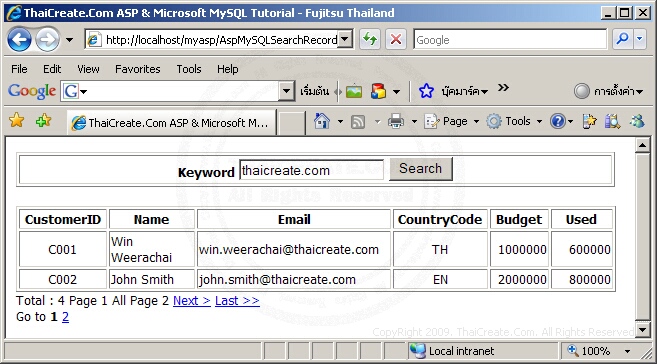
Task: Go forward with the Forward arrow button
Action: pyautogui.click(x=47, y=40)
